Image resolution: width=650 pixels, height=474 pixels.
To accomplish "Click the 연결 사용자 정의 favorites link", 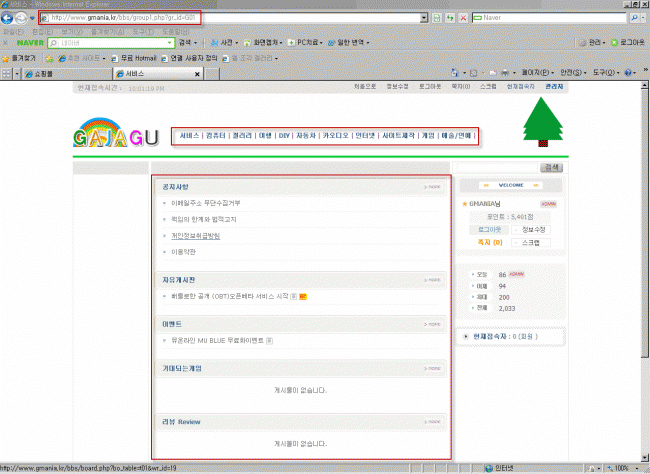I will pyautogui.click(x=189, y=58).
